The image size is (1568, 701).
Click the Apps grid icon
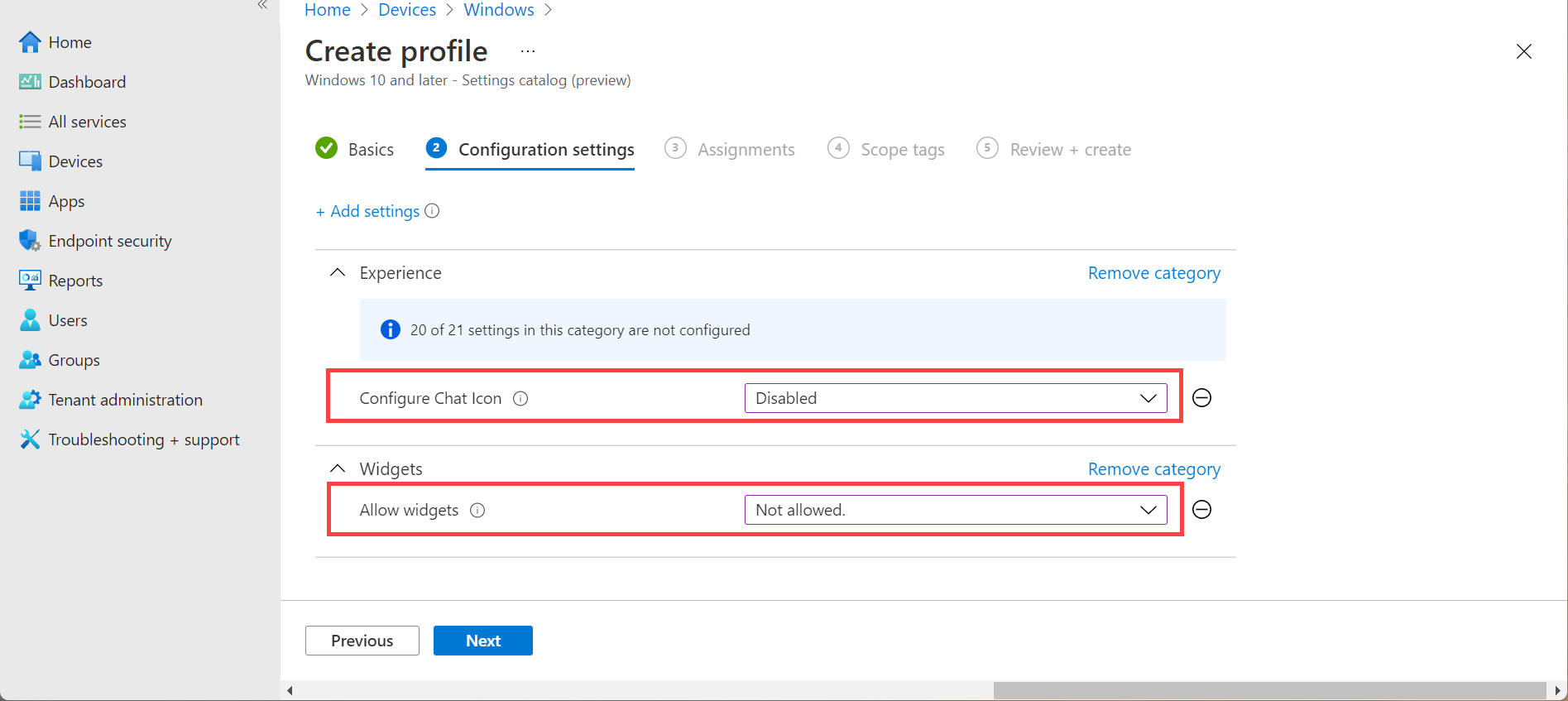click(31, 201)
